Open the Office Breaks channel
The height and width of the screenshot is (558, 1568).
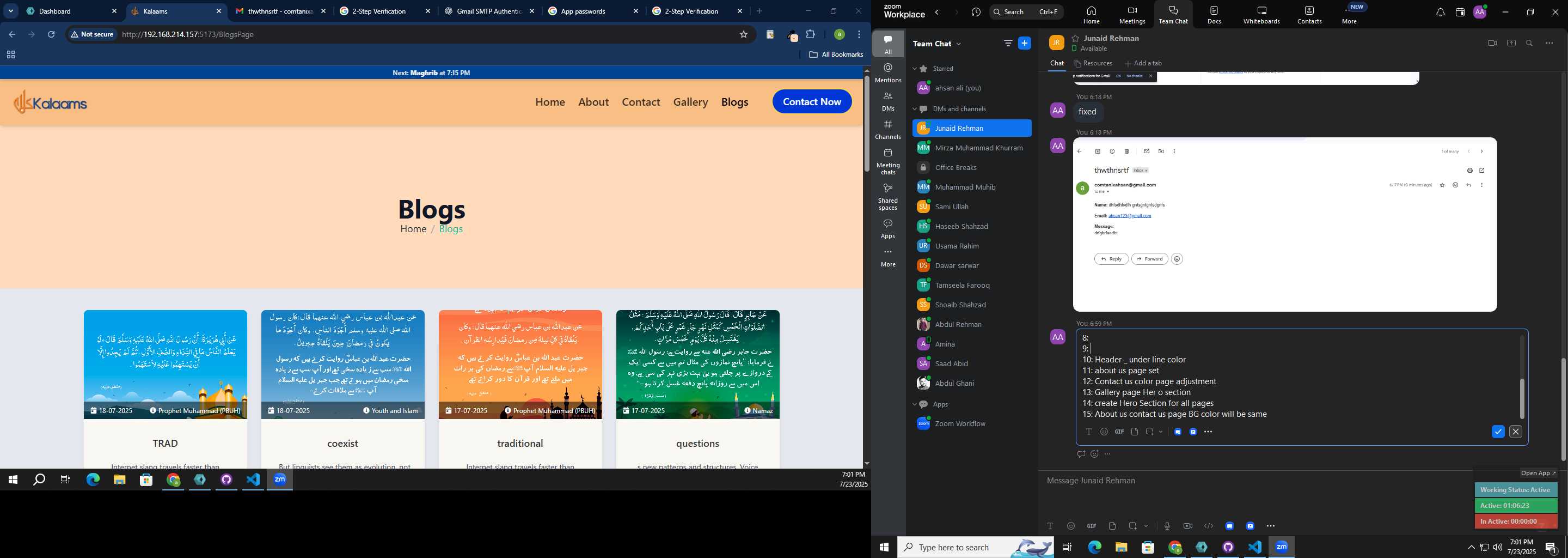[971, 167]
